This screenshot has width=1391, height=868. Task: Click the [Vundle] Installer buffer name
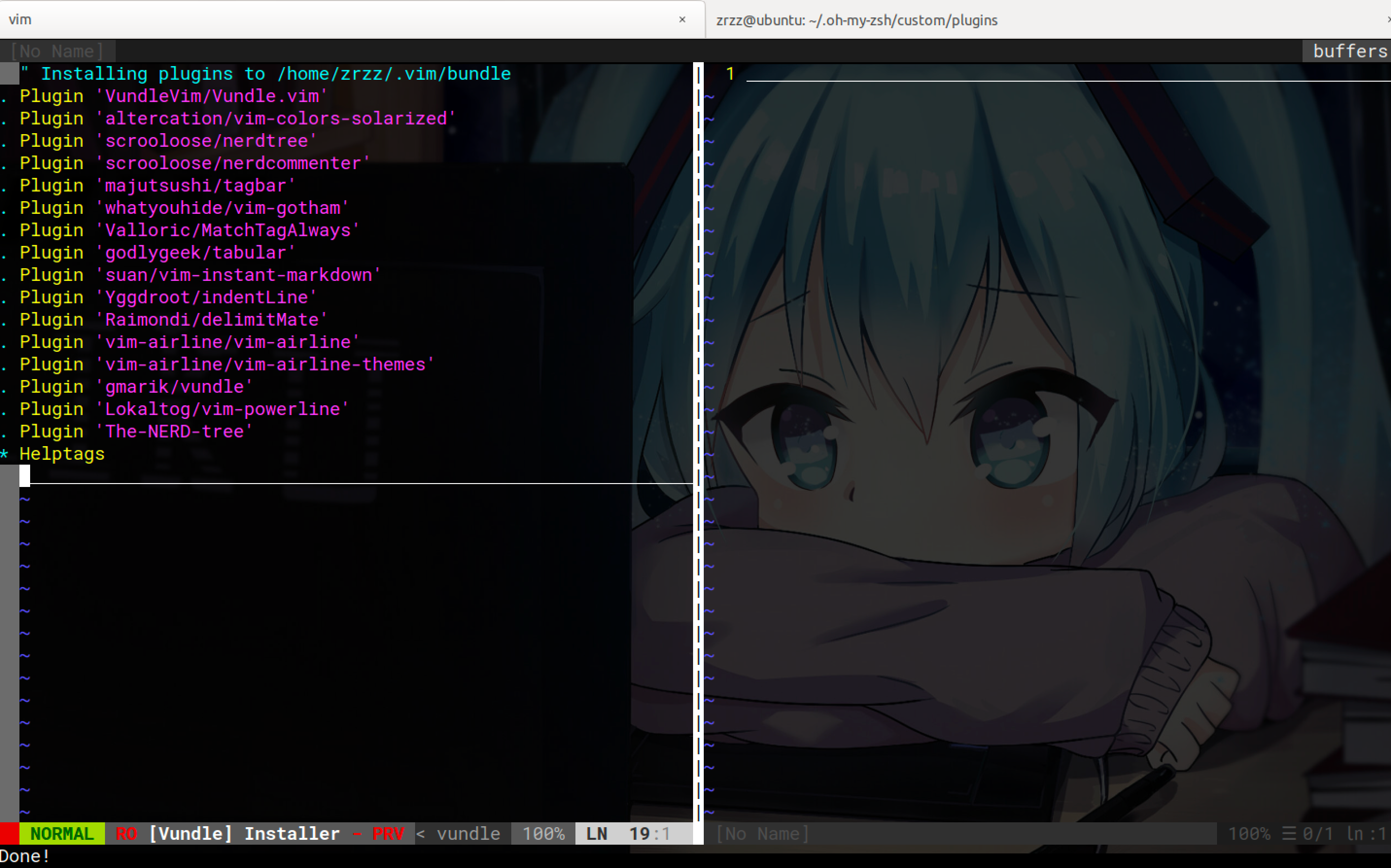244,833
